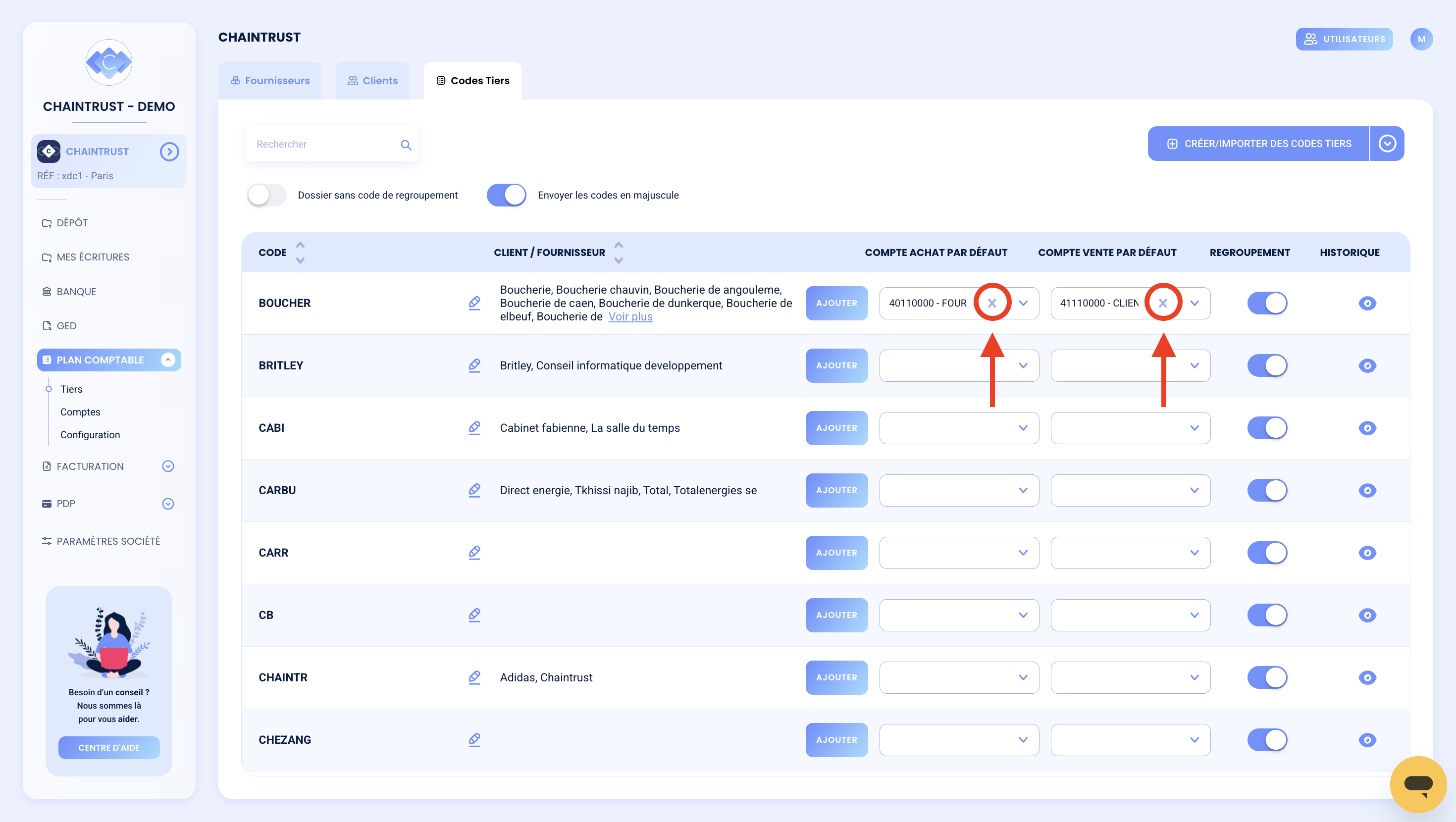The image size is (1456, 822).
Task: Open CARBU compte achat dropdown
Action: coord(959,490)
